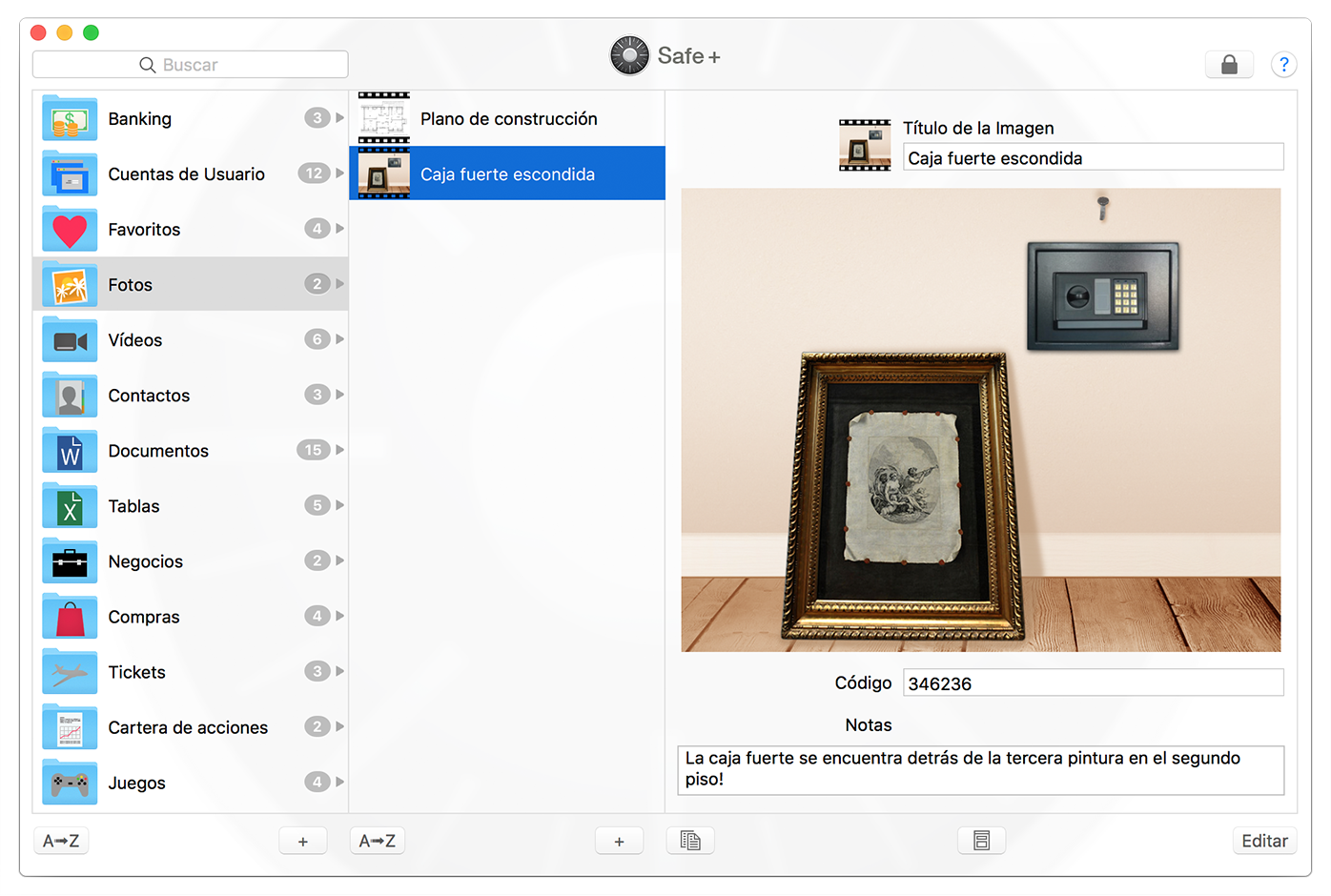This screenshot has height=896, width=1331.
Task: Click the layout view icon button
Action: [x=981, y=841]
